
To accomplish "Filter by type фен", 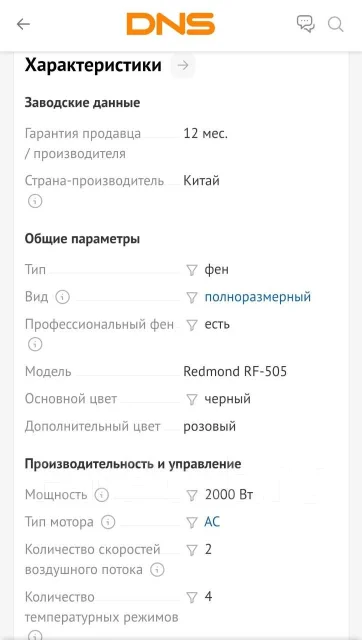I will (x=192, y=270).
